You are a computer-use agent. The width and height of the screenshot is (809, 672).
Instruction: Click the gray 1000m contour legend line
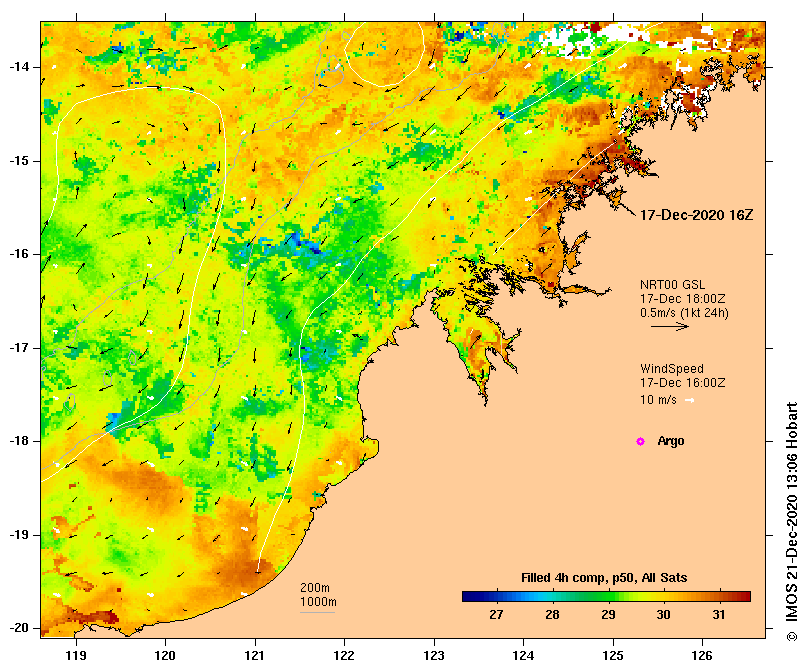tap(318, 613)
